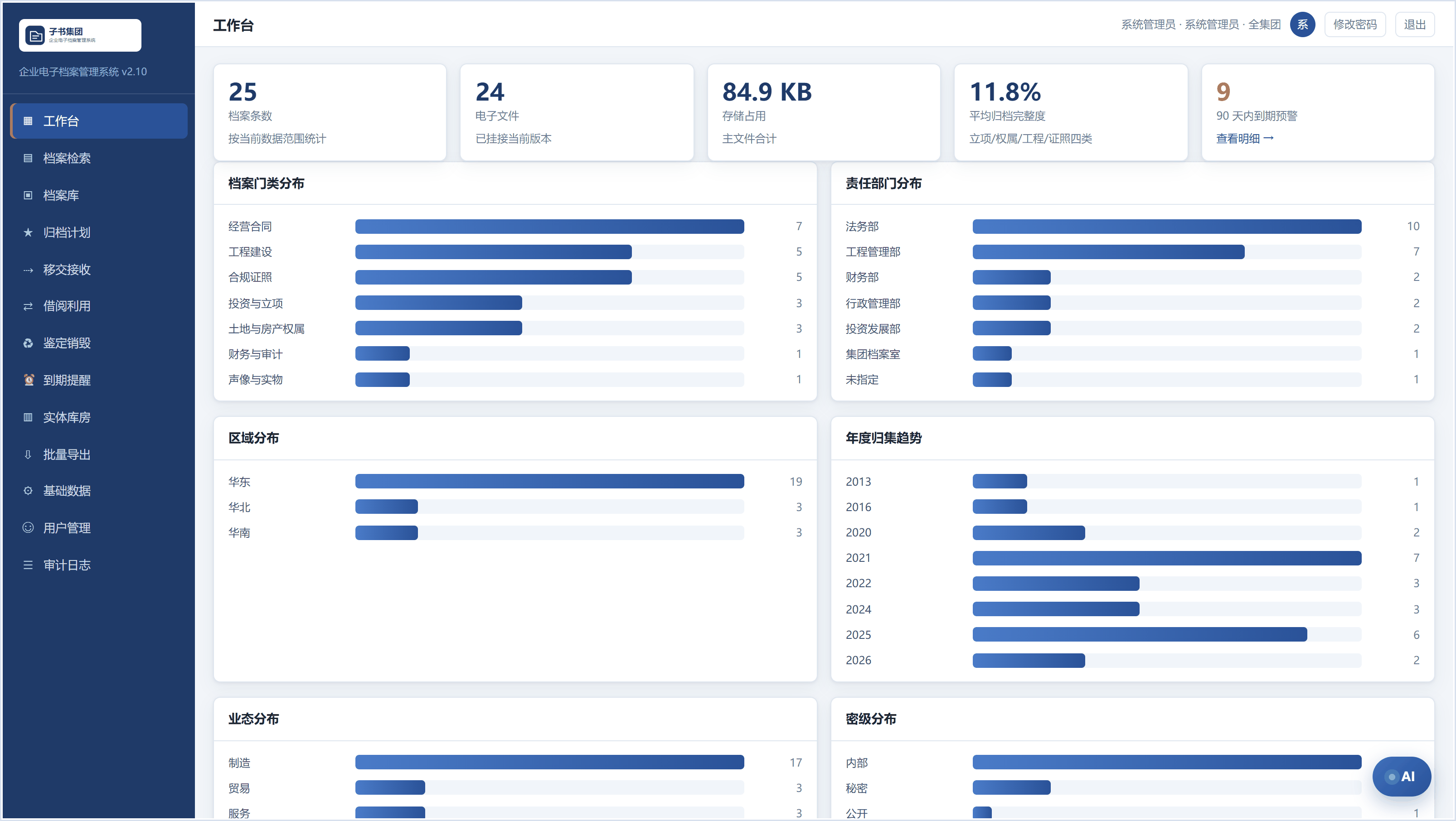Click the 档案库 sidebar icon
The width and height of the screenshot is (1456, 821).
click(x=28, y=195)
